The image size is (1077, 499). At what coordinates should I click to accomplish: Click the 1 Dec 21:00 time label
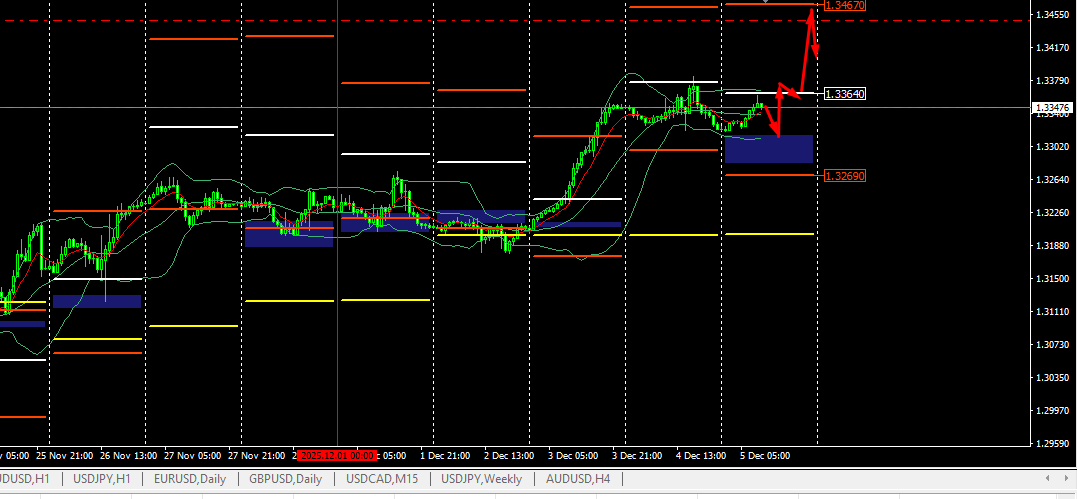tap(445, 455)
